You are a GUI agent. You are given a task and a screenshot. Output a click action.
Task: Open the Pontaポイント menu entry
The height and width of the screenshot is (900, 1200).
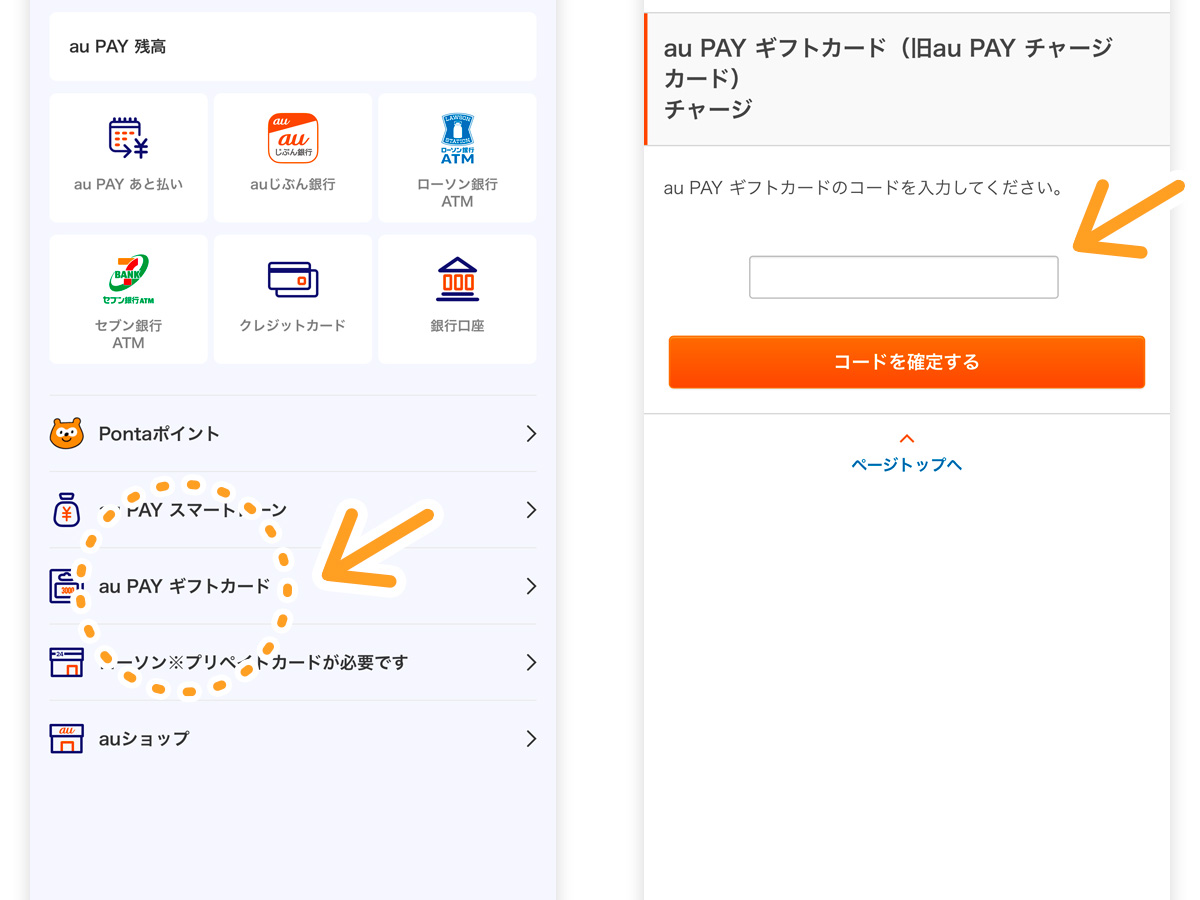(293, 434)
